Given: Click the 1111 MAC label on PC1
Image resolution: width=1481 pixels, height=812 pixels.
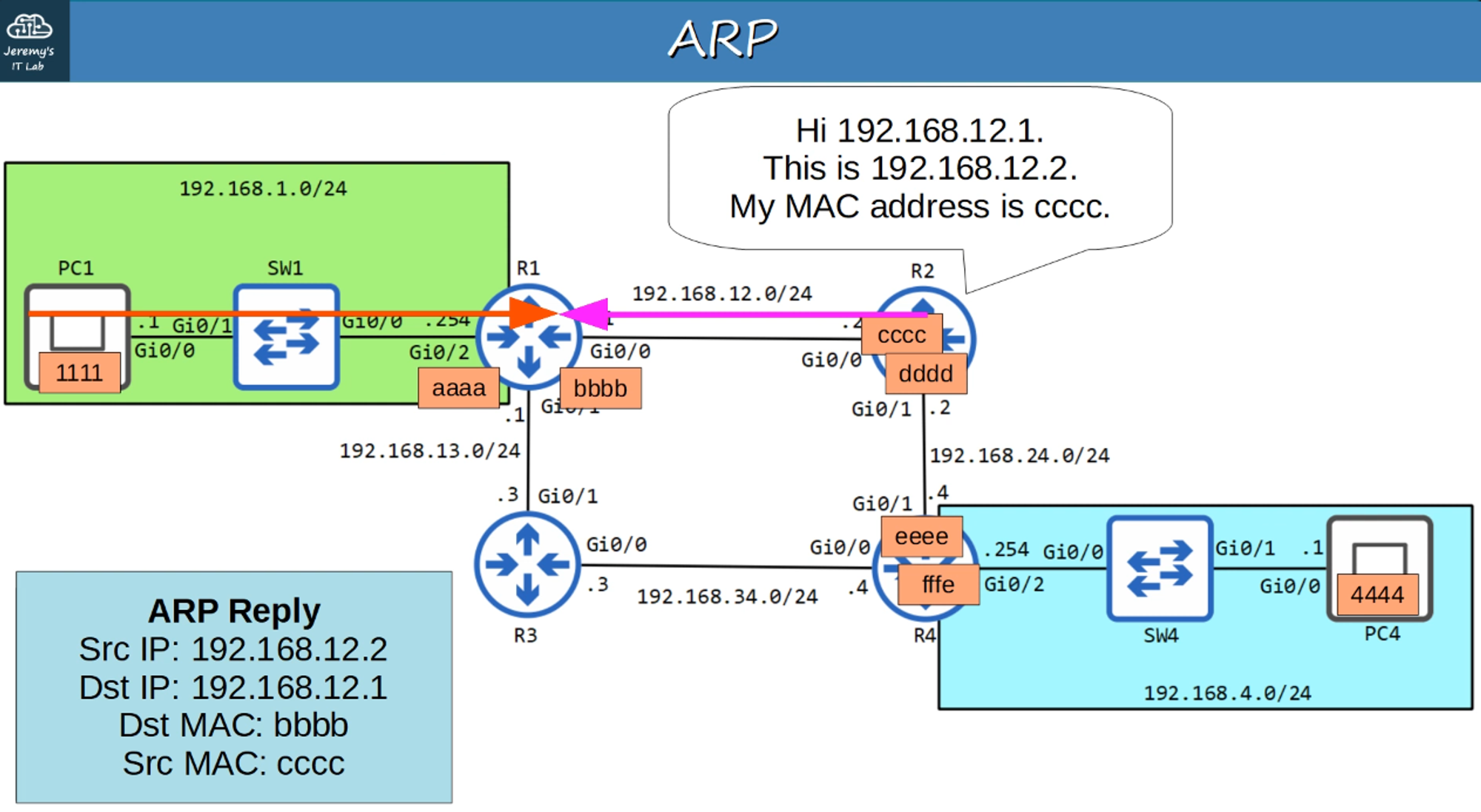Looking at the screenshot, I should 79,372.
